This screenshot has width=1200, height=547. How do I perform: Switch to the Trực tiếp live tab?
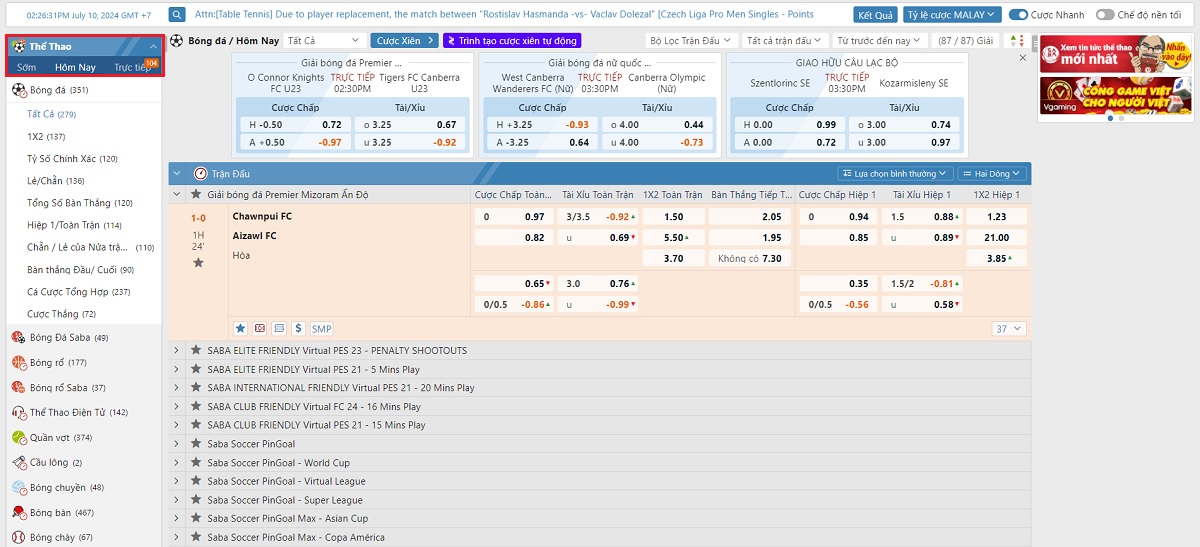pos(131,67)
